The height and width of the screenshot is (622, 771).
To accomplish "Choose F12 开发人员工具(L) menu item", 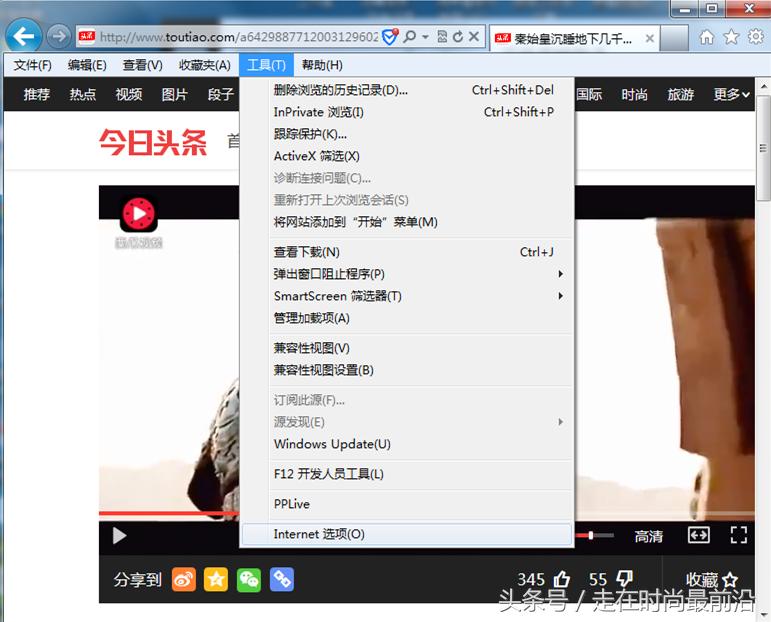I will 407,474.
